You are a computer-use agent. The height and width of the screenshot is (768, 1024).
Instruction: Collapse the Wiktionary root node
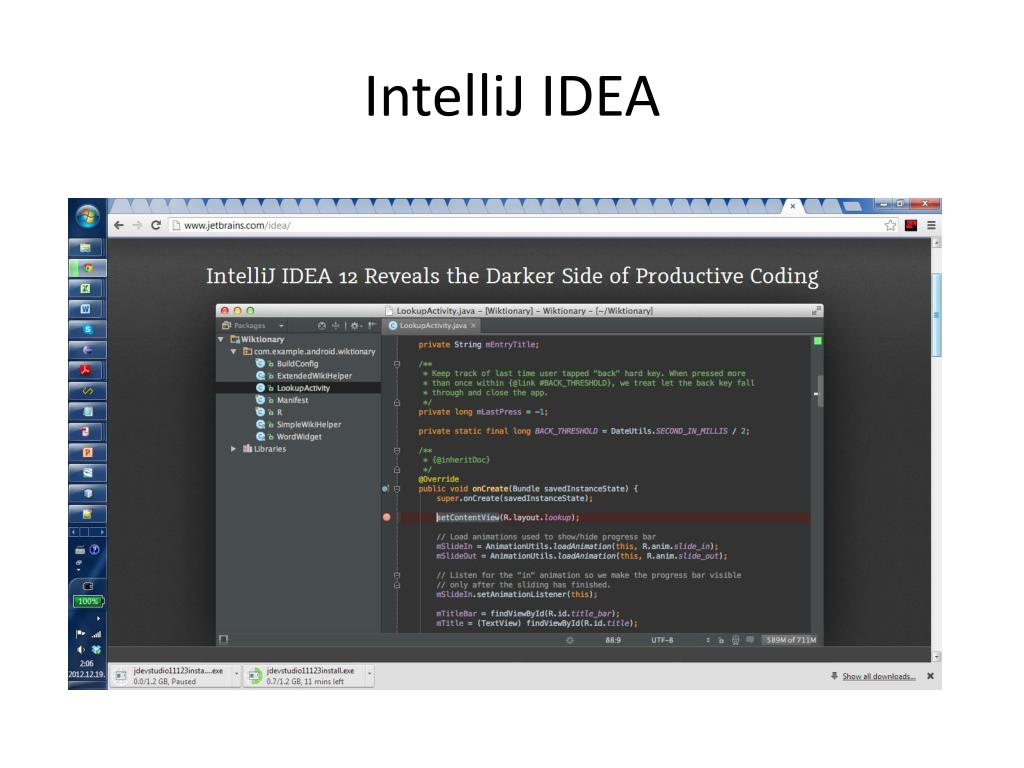coord(221,340)
